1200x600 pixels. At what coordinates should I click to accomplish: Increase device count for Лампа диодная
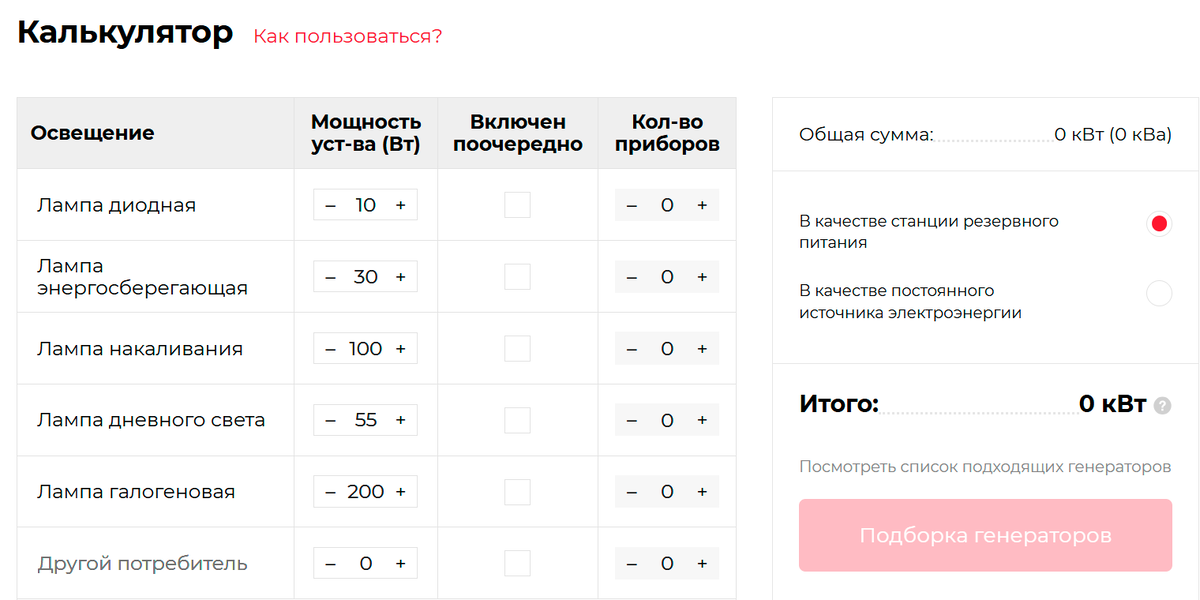(x=702, y=205)
